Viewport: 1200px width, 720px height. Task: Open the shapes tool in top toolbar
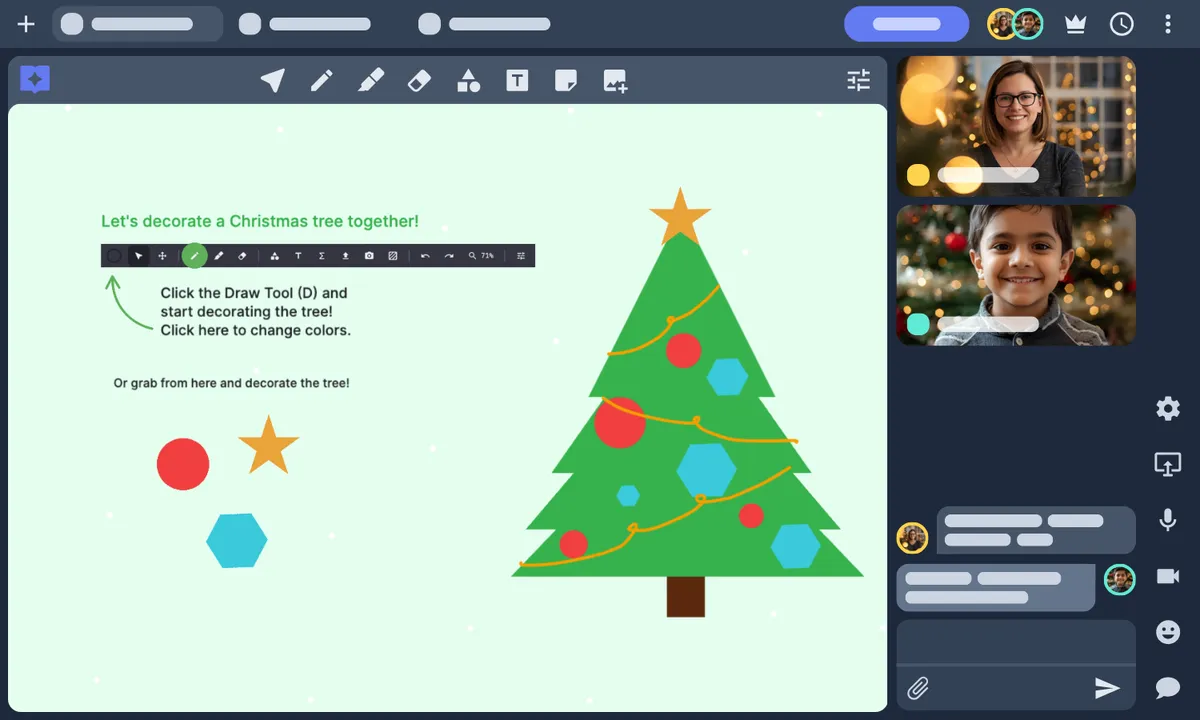[468, 80]
